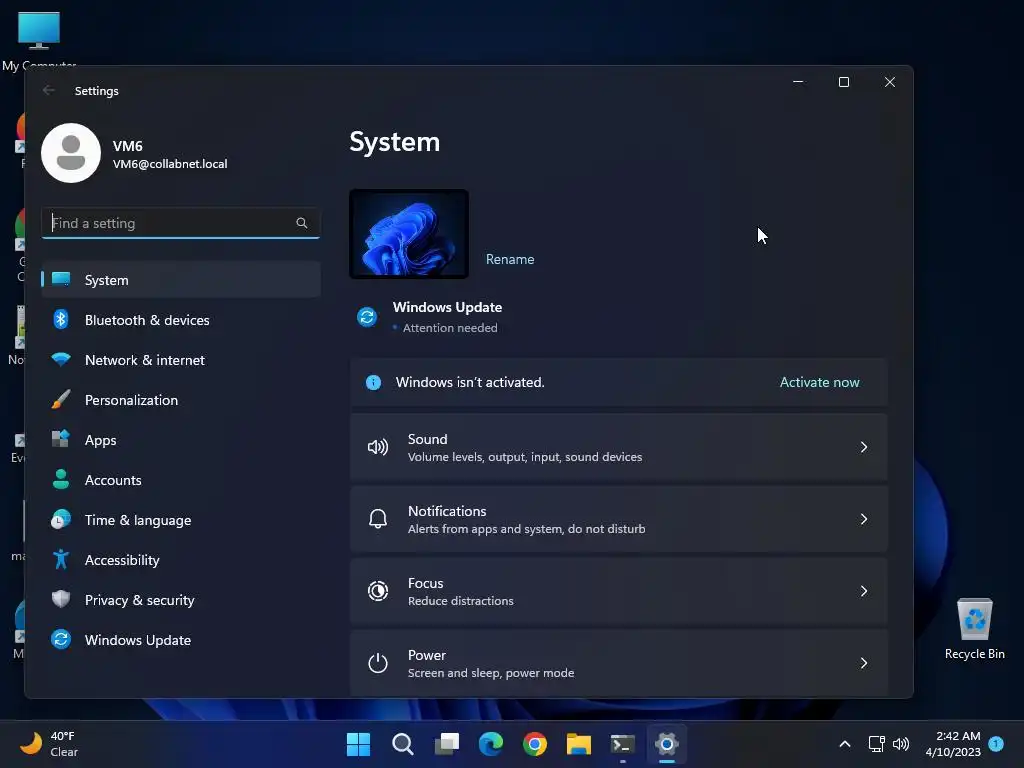1024x768 pixels.
Task: Launch Google Chrome from taskbar
Action: point(535,744)
